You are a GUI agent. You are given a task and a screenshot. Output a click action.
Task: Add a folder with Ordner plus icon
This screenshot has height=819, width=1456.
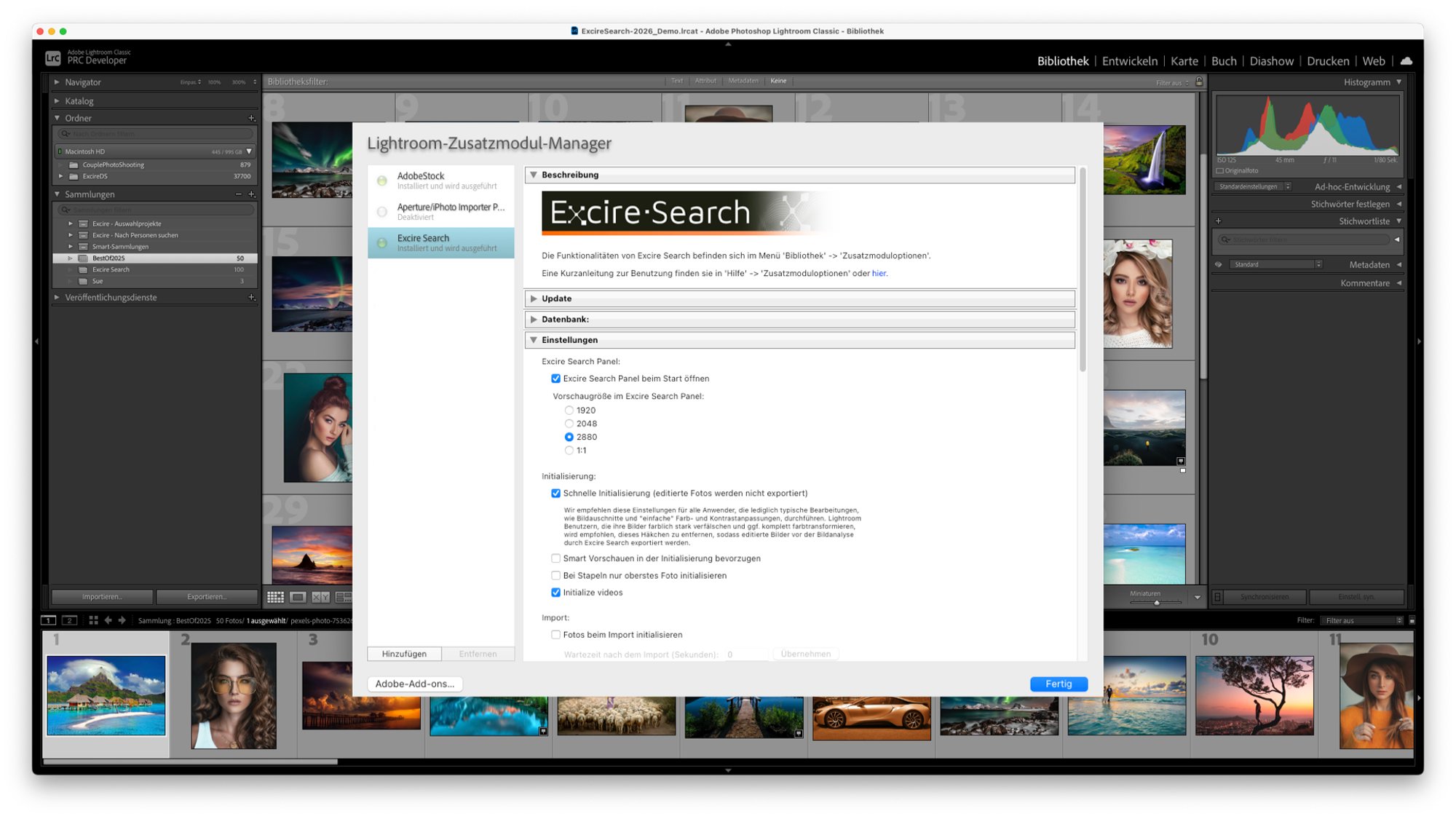tap(252, 118)
